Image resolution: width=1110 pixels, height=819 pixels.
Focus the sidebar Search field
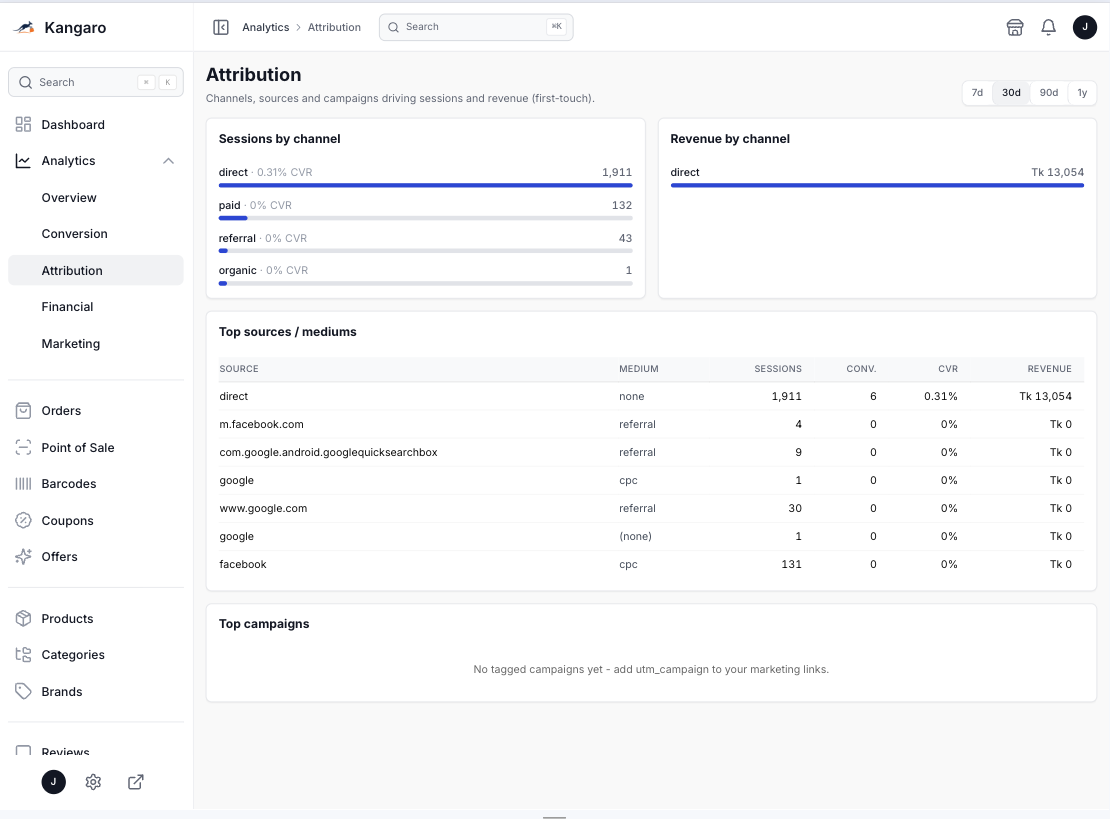[x=96, y=82]
